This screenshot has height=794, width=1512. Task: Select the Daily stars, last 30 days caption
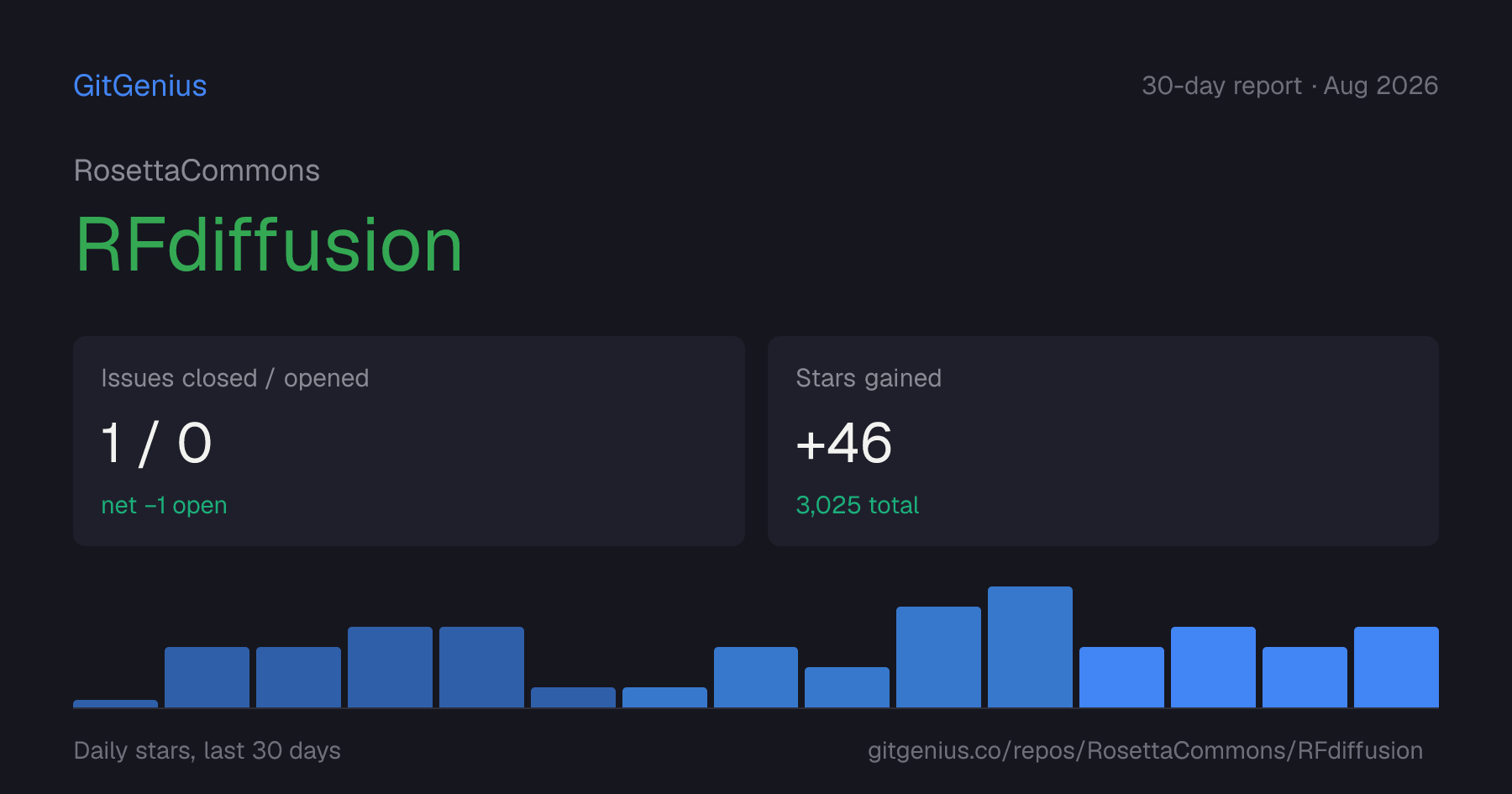207,750
